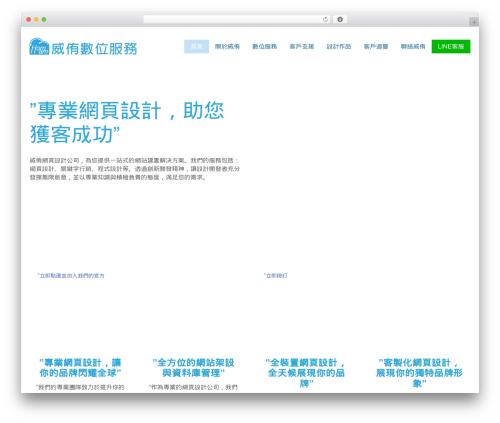Click the green LINE客服 button
This screenshot has width=500, height=423.
(451, 46)
